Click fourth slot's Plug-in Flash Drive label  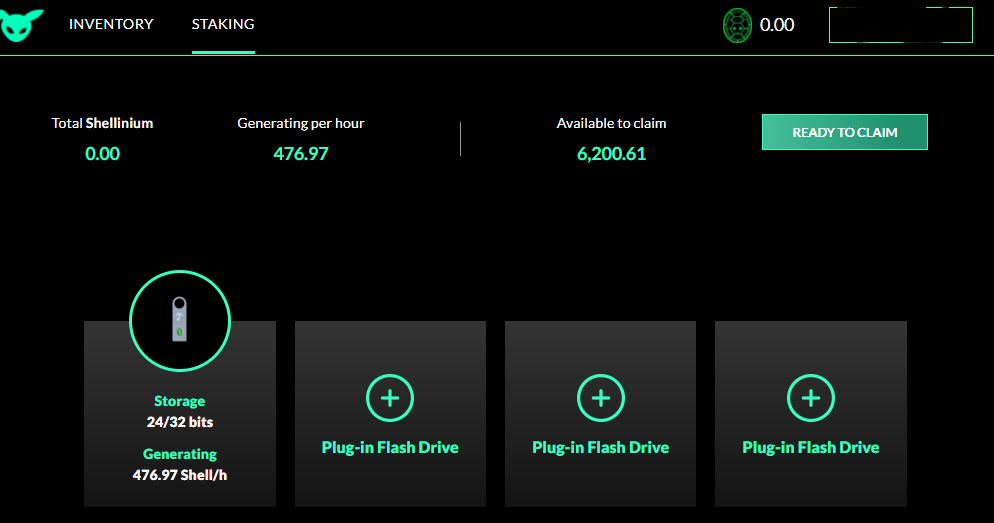click(811, 448)
